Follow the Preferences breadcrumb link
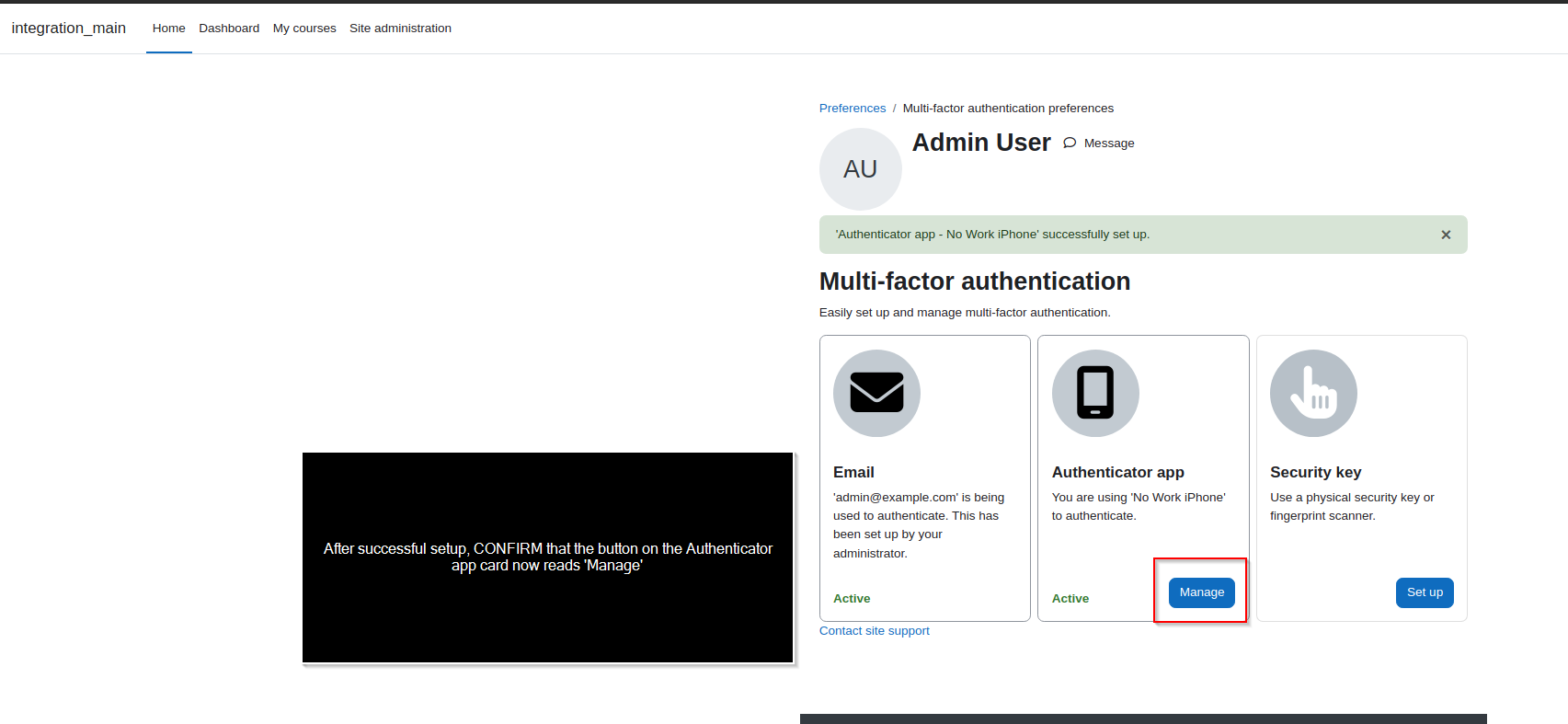Screen dimensions: 1568x724 click(853, 109)
